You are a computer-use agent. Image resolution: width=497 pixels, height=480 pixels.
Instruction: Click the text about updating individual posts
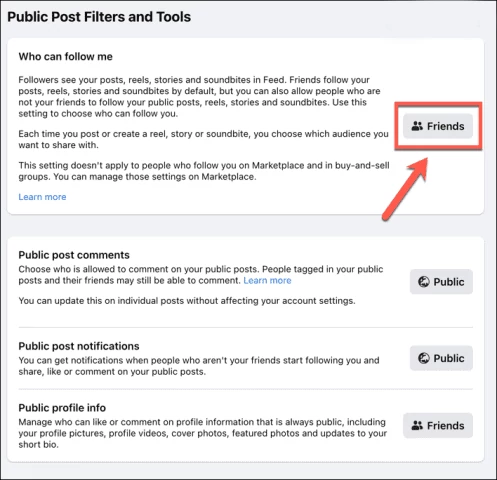(187, 301)
